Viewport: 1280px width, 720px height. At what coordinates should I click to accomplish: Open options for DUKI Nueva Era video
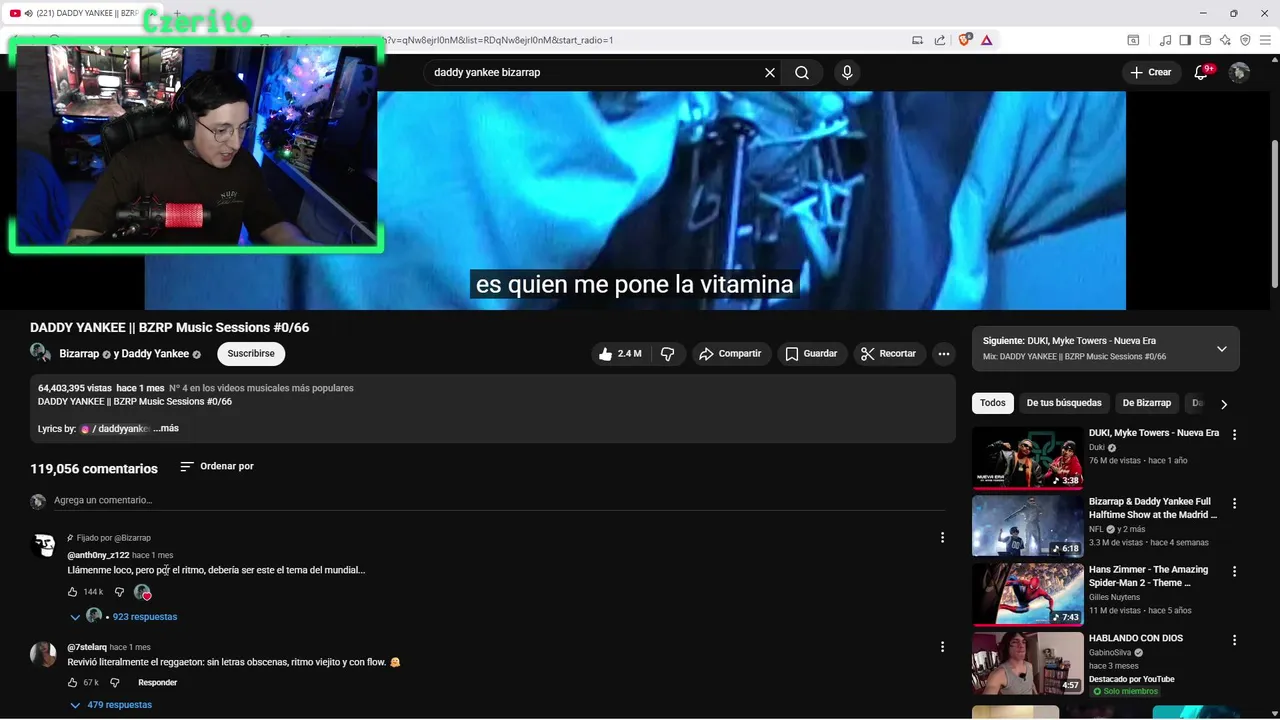pyautogui.click(x=1234, y=435)
